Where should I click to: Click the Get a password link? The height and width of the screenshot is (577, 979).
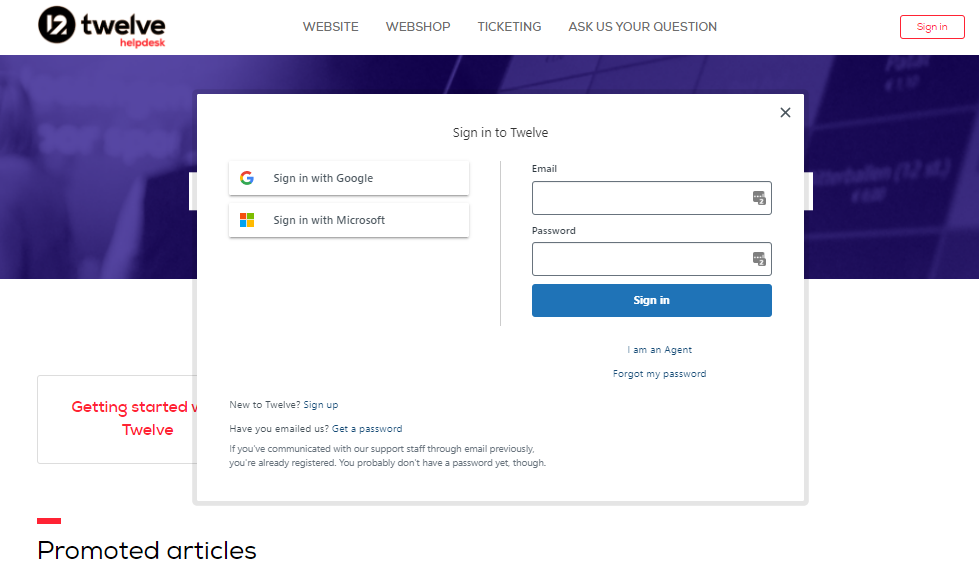pyautogui.click(x=367, y=428)
